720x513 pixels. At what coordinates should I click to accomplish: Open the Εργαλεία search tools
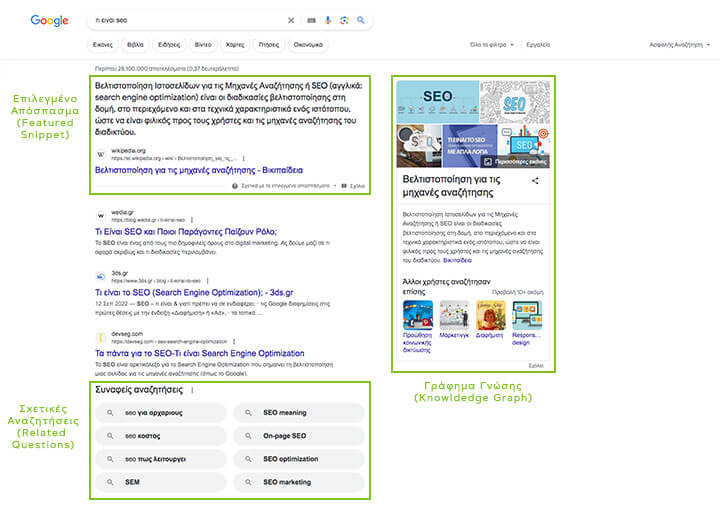pos(538,45)
